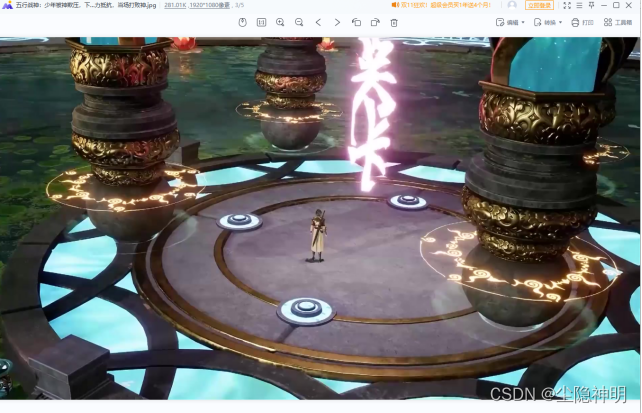This screenshot has width=642, height=413.
Task: Click the 1920*1080 image info text
Action: [209, 5]
